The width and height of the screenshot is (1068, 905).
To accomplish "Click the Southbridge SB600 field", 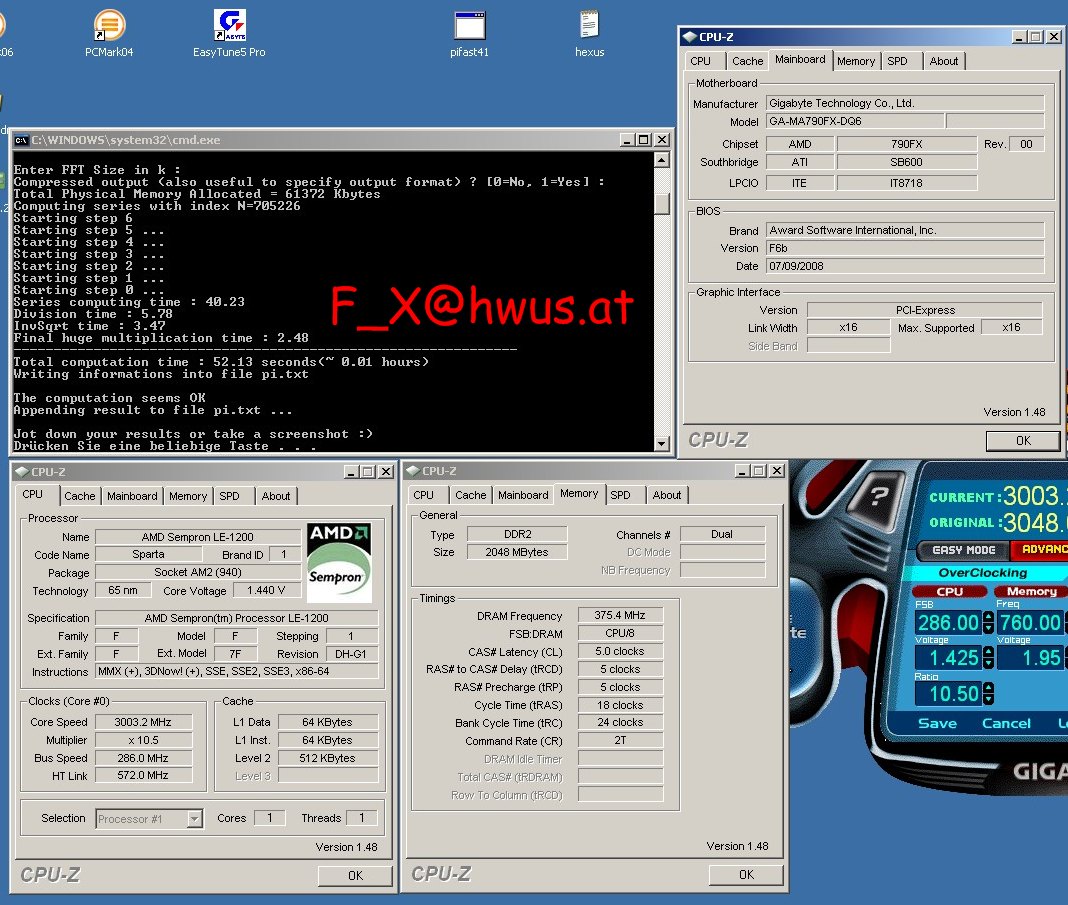I will (x=907, y=162).
